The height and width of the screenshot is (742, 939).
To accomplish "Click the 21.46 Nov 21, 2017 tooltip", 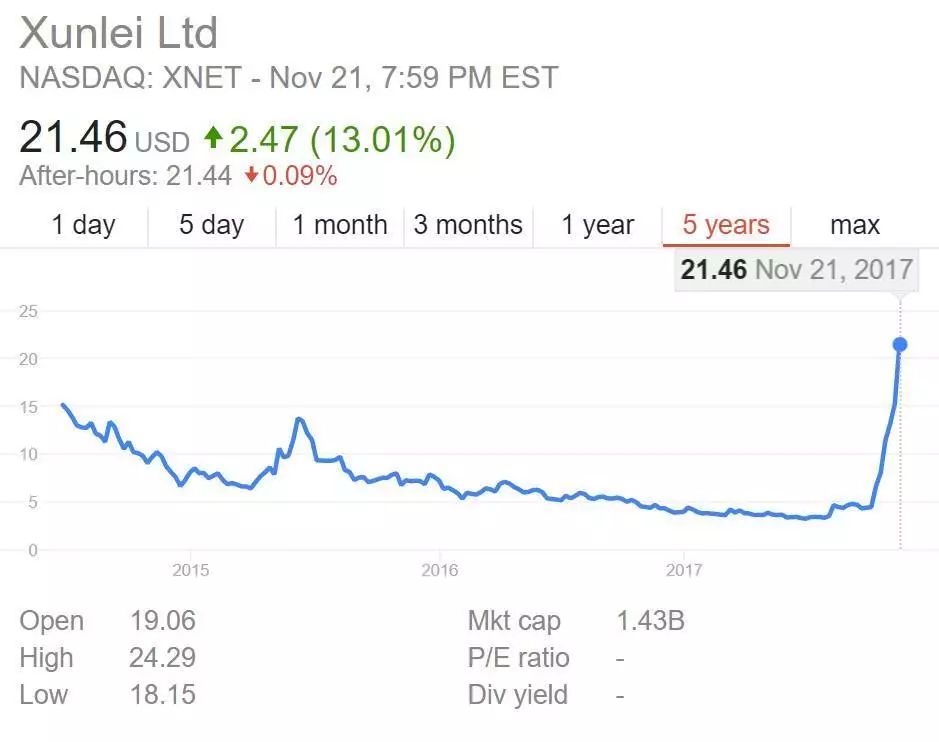I will (x=796, y=269).
